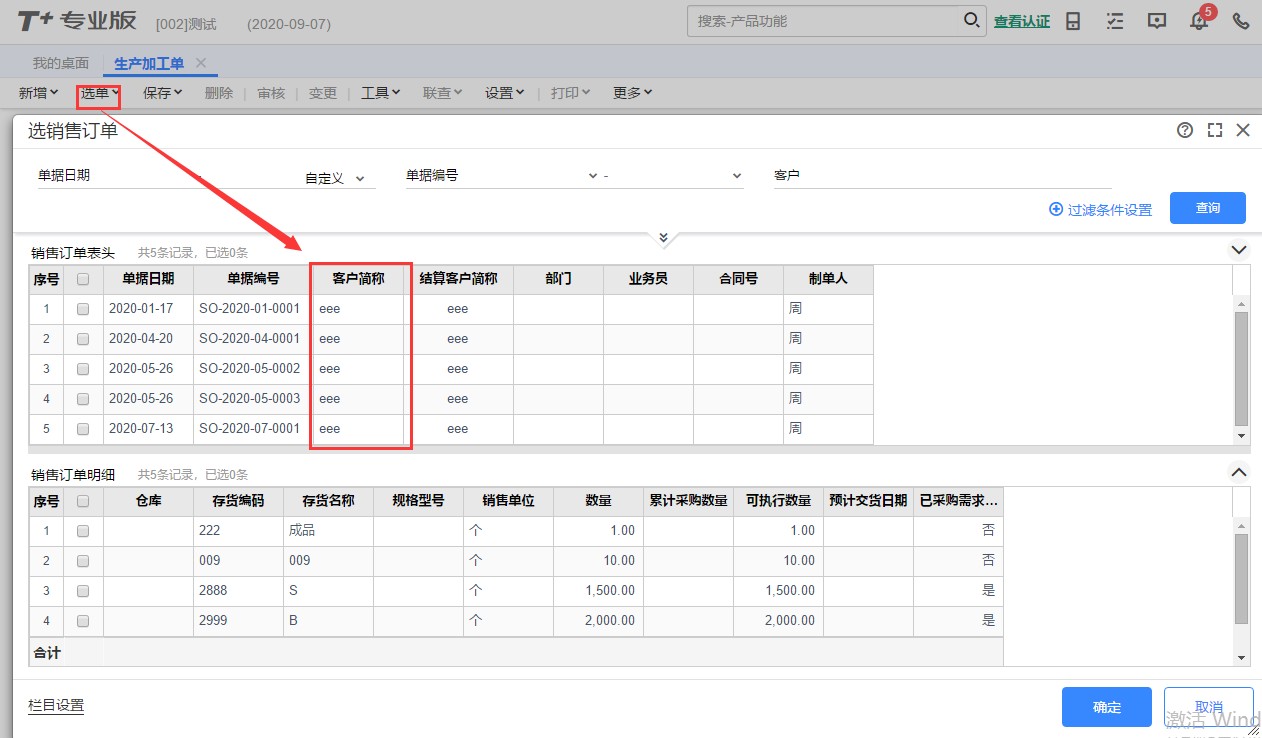
Task: Select all rows in 销售订单明细 header checkbox
Action: 83,501
